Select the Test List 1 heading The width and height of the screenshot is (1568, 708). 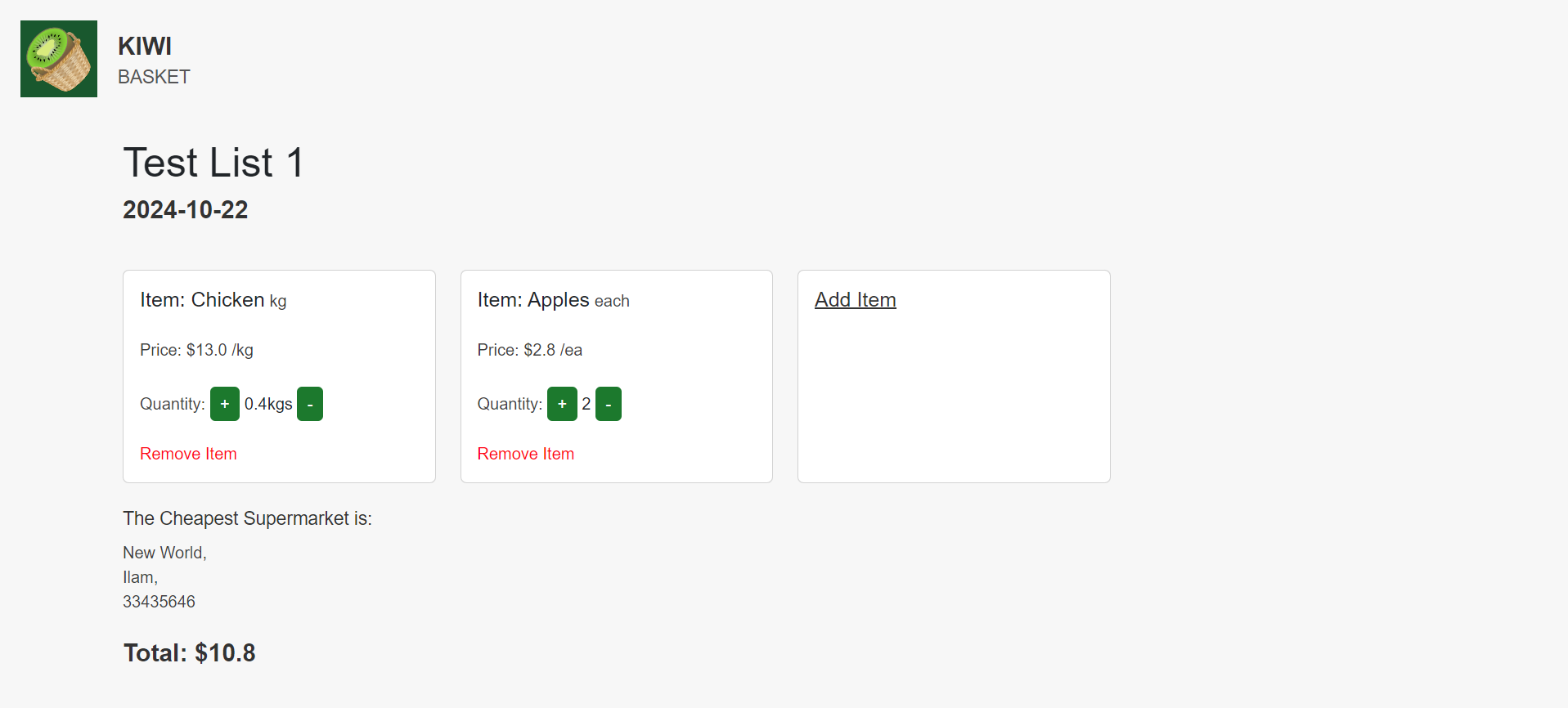(x=213, y=162)
